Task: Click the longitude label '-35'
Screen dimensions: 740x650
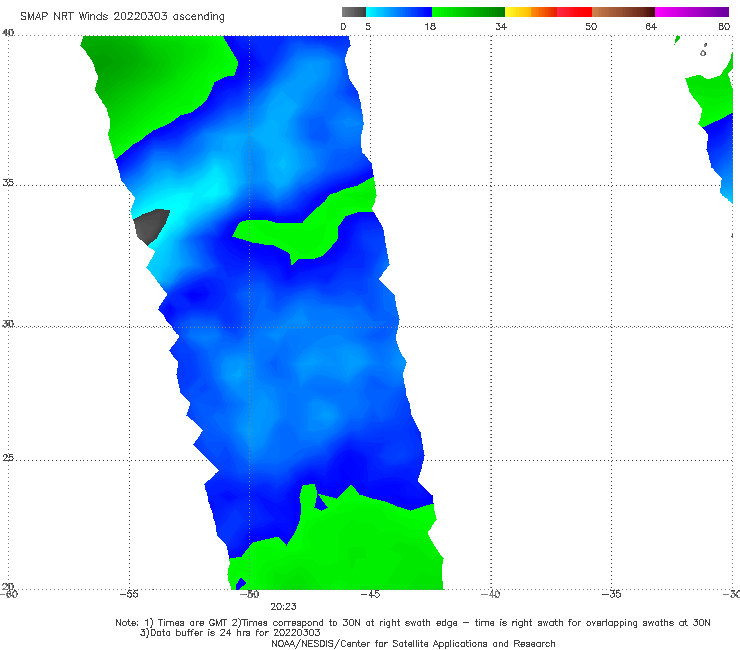Action: 612,594
